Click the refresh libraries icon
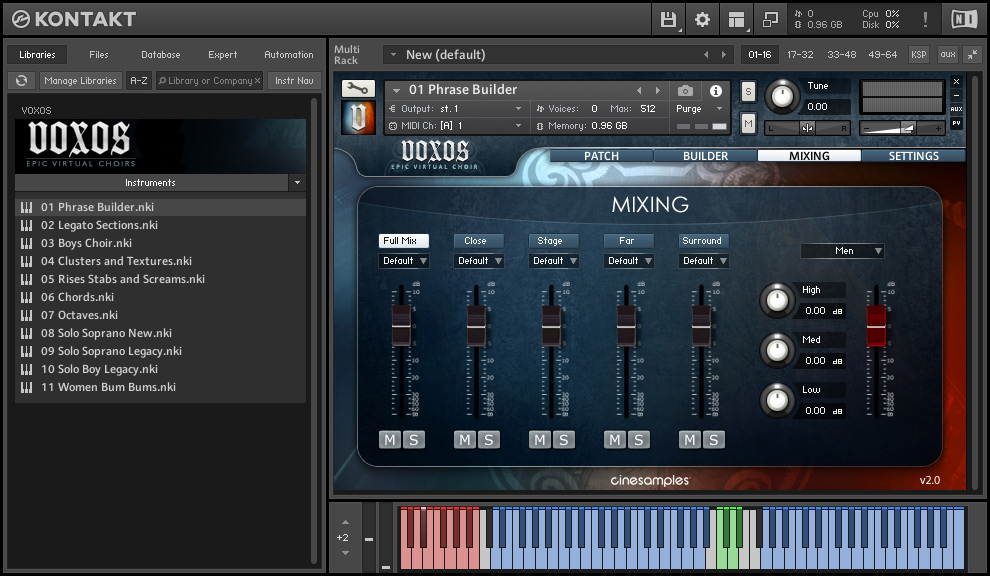The width and height of the screenshot is (990, 576). point(22,81)
